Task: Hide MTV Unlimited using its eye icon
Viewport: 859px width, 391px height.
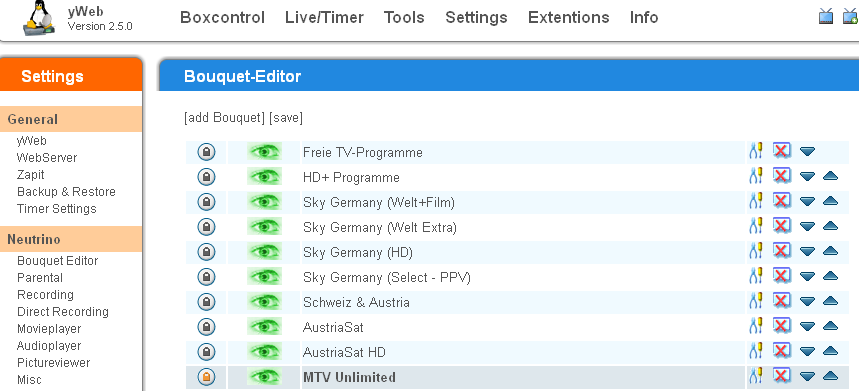Action: [265, 377]
